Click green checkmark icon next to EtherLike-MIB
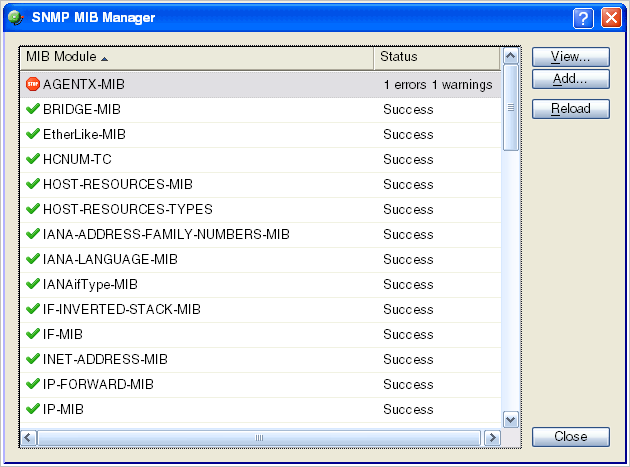The width and height of the screenshot is (630, 467). pyautogui.click(x=32, y=134)
